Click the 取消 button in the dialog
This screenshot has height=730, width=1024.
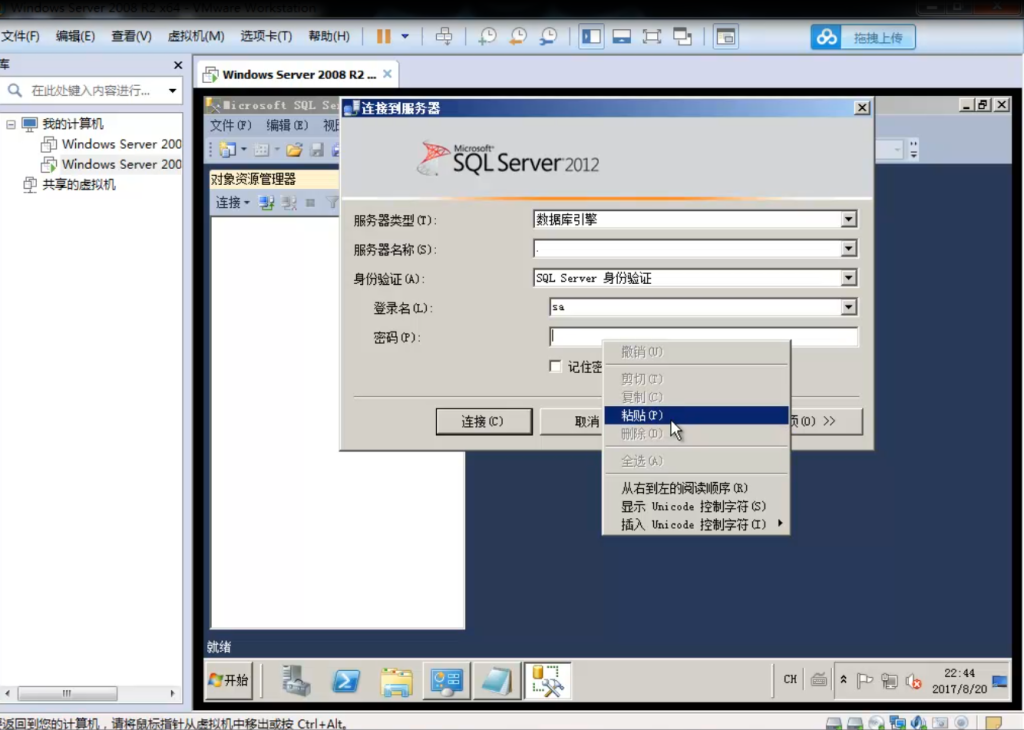pyautogui.click(x=572, y=421)
